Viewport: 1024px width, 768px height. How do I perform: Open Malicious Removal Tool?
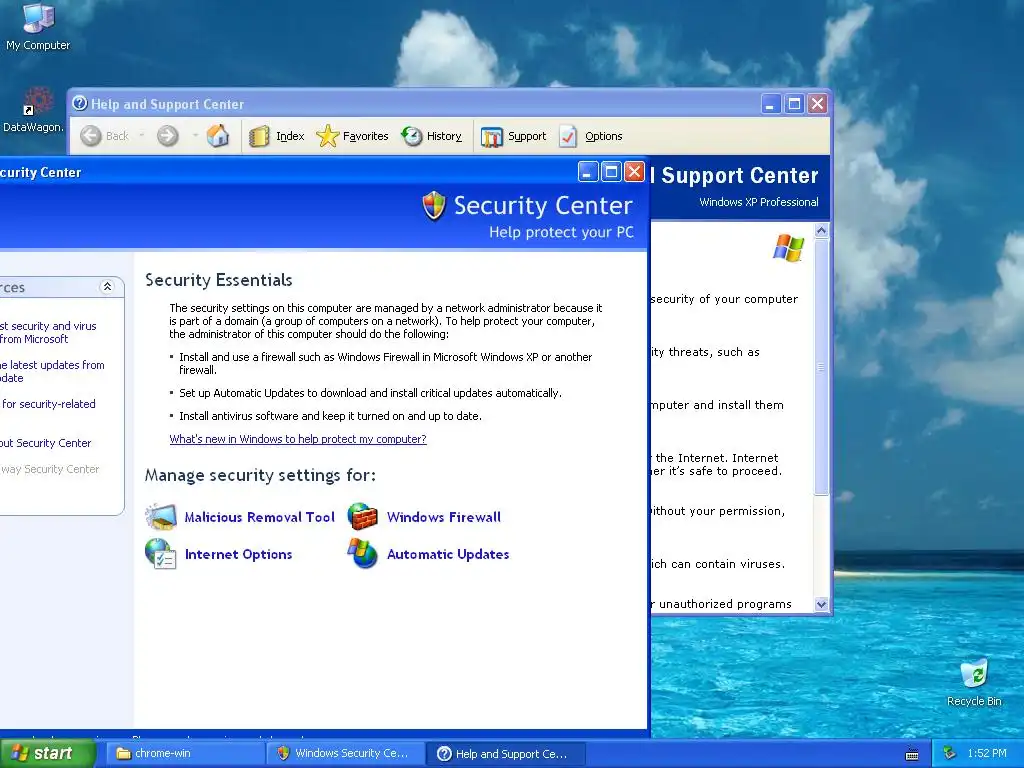(x=259, y=517)
